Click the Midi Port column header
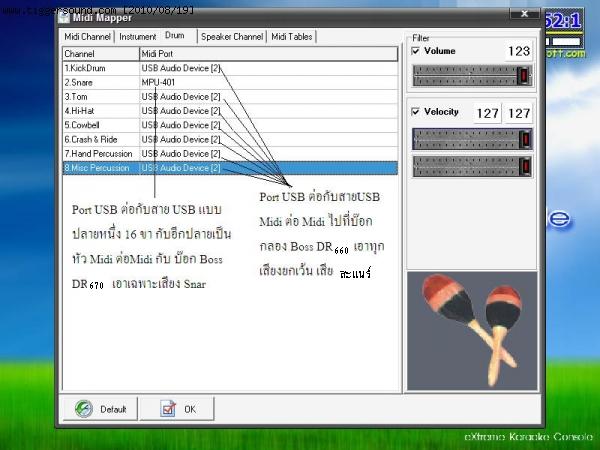This screenshot has height=450, width=600. (269, 54)
